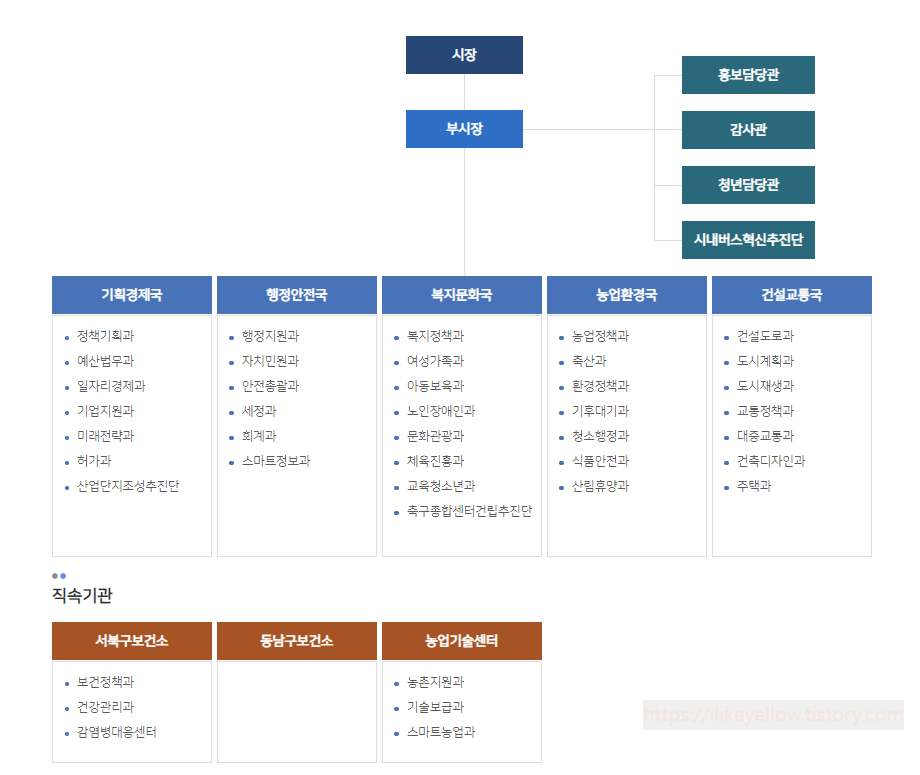
Task: Click the 기획경제국 header
Action: pos(132,295)
